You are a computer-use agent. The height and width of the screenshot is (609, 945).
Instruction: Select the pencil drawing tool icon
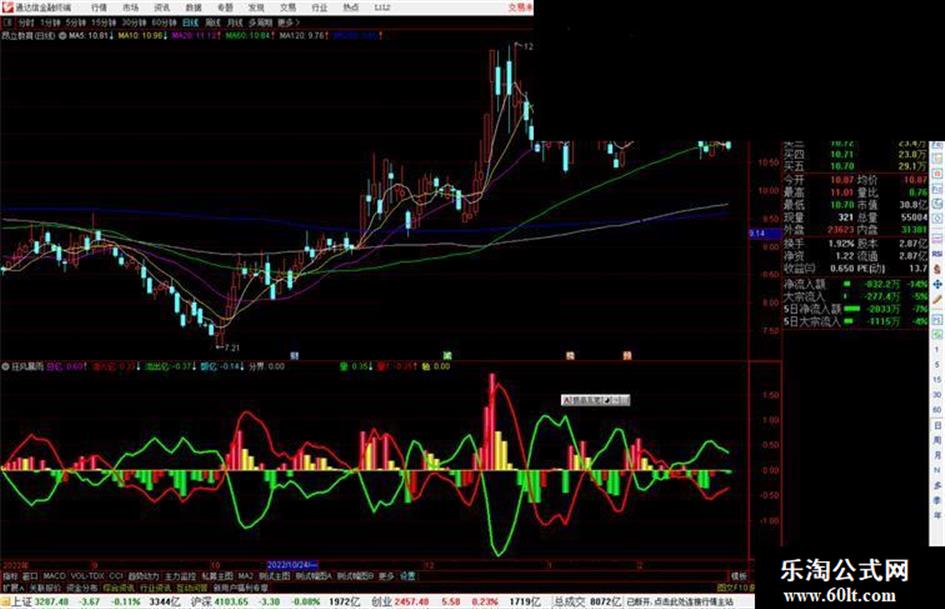coord(937,299)
